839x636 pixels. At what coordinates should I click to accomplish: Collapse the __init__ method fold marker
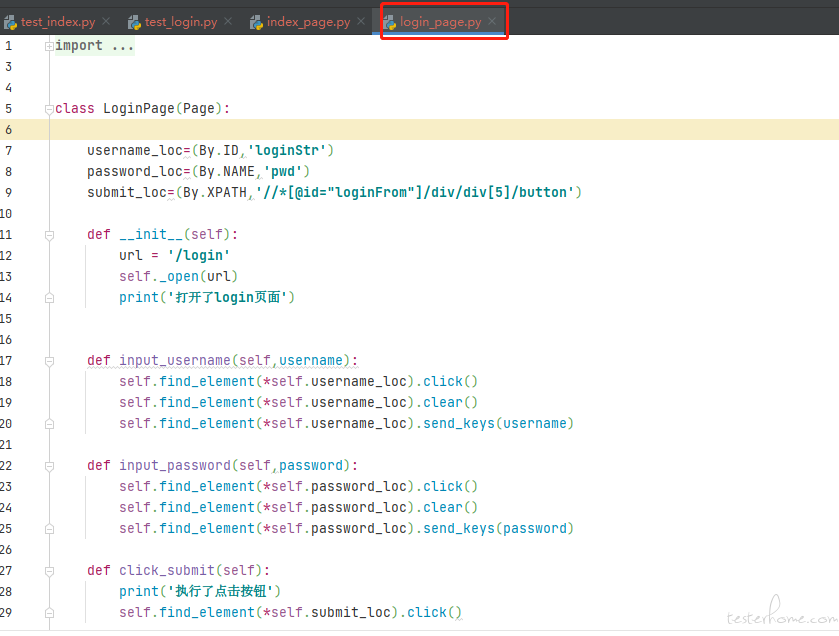(49, 235)
